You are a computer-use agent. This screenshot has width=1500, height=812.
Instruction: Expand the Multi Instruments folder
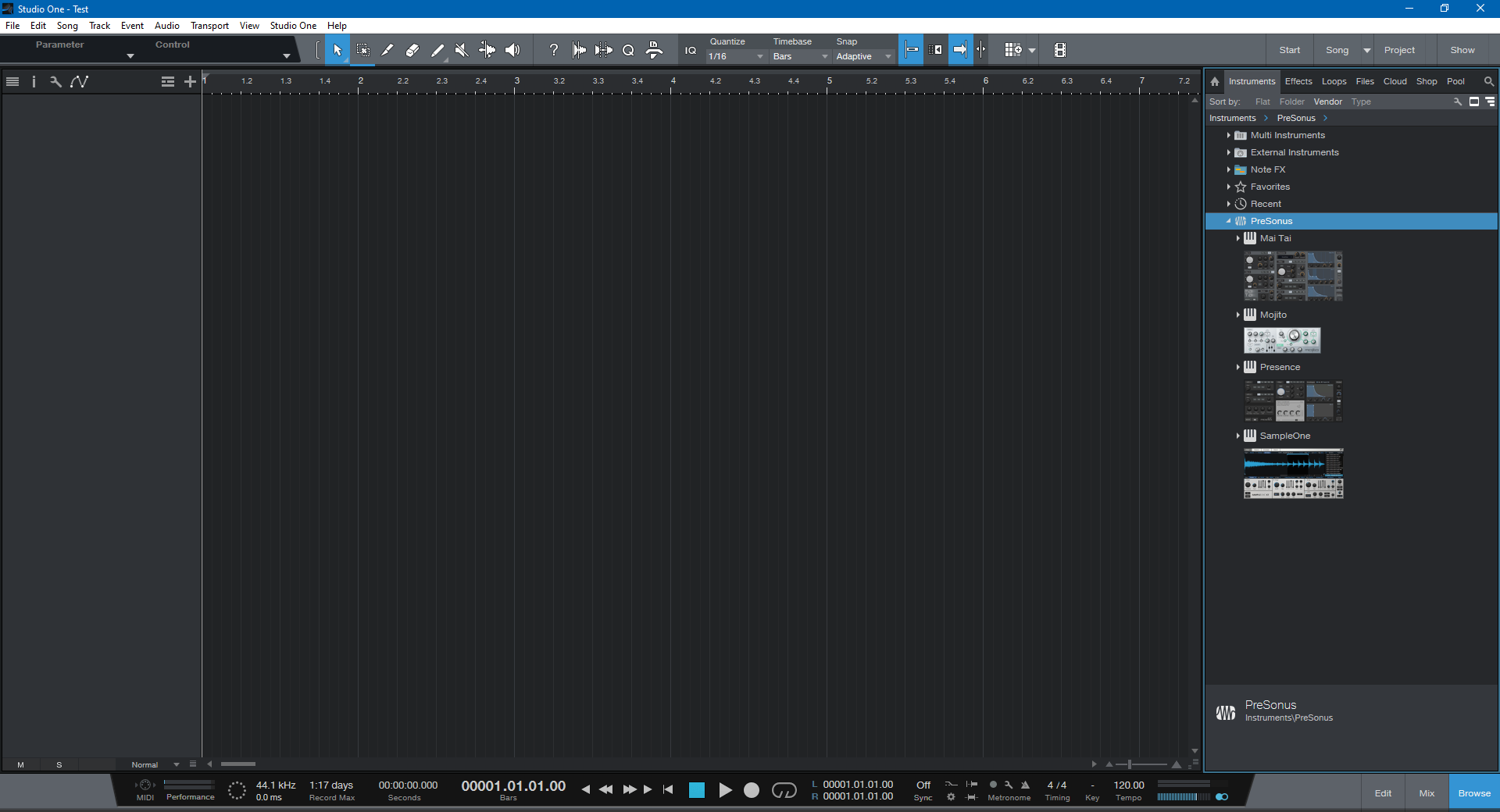click(x=1228, y=135)
